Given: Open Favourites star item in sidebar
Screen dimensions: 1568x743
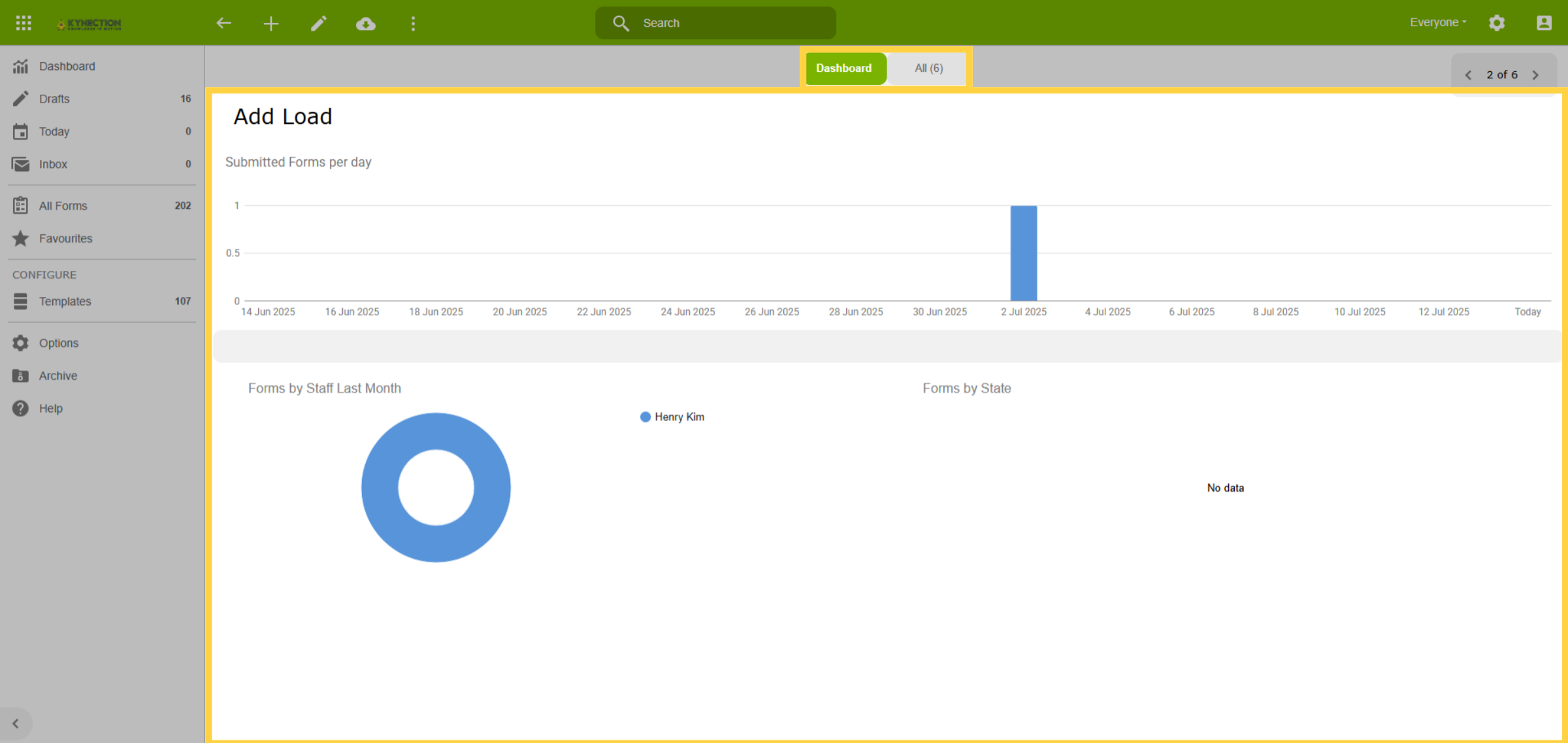Looking at the screenshot, I should point(102,238).
